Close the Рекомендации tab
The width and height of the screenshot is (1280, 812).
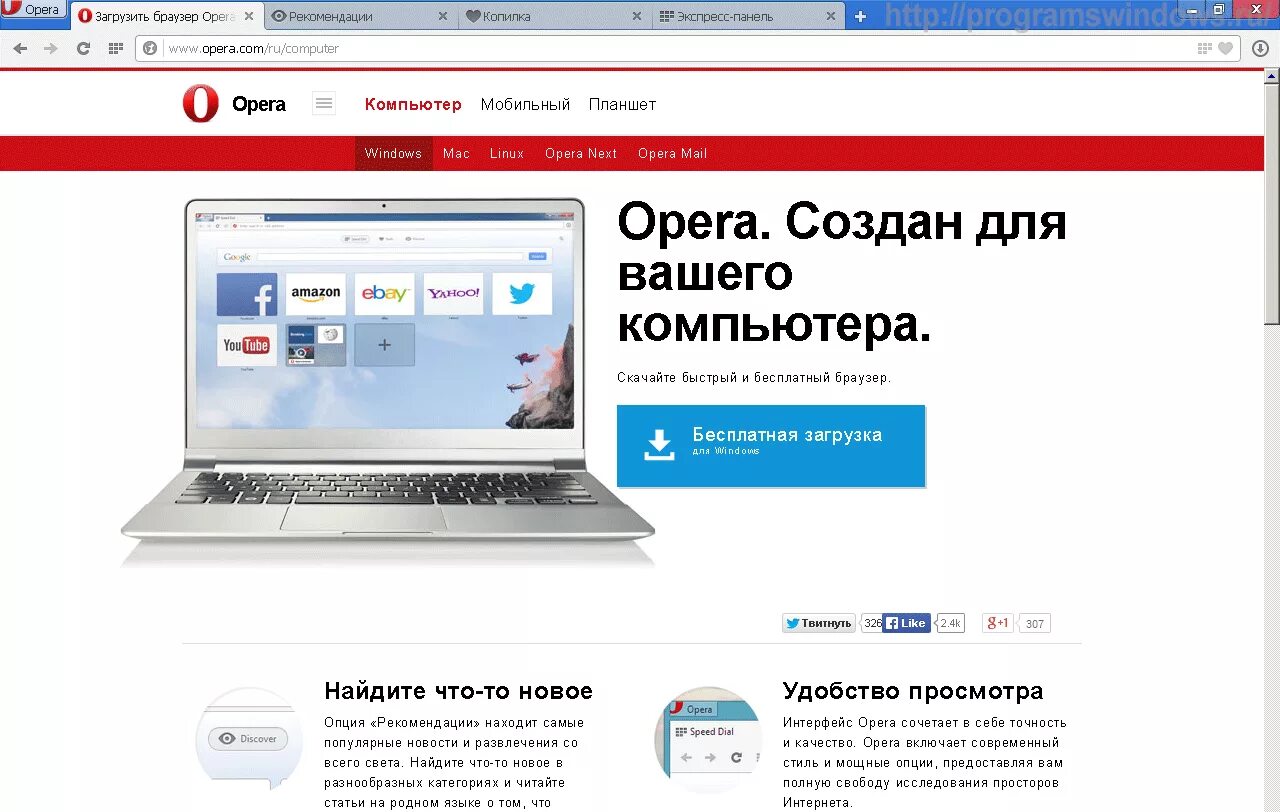pyautogui.click(x=444, y=16)
